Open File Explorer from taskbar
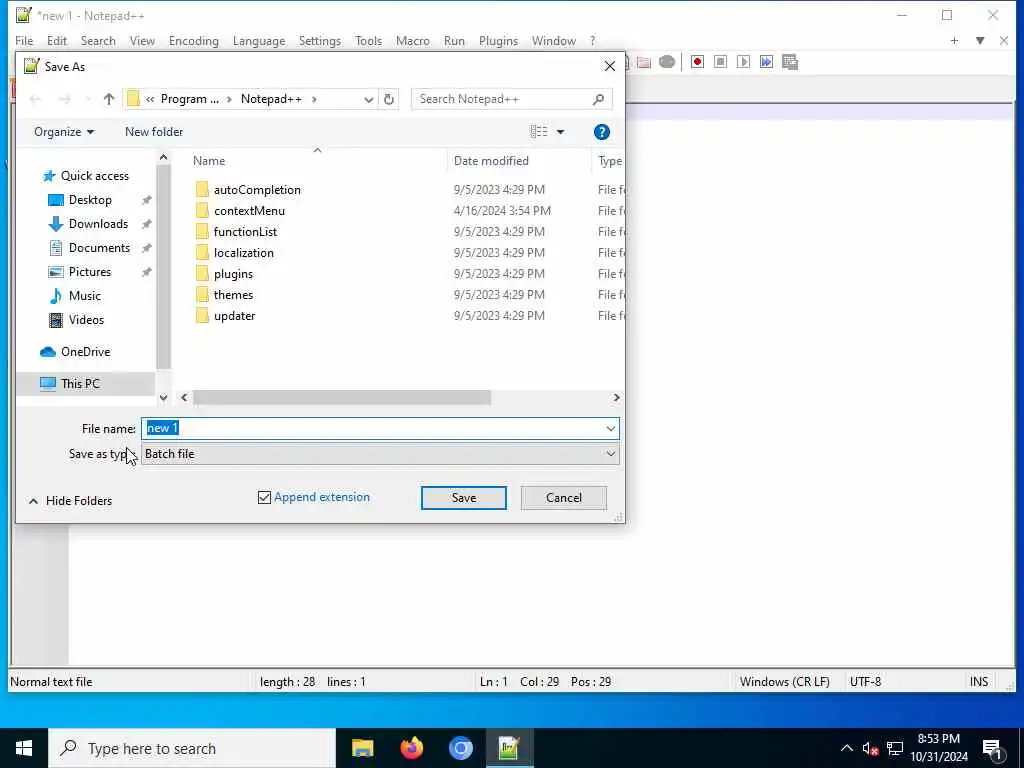 coord(362,748)
